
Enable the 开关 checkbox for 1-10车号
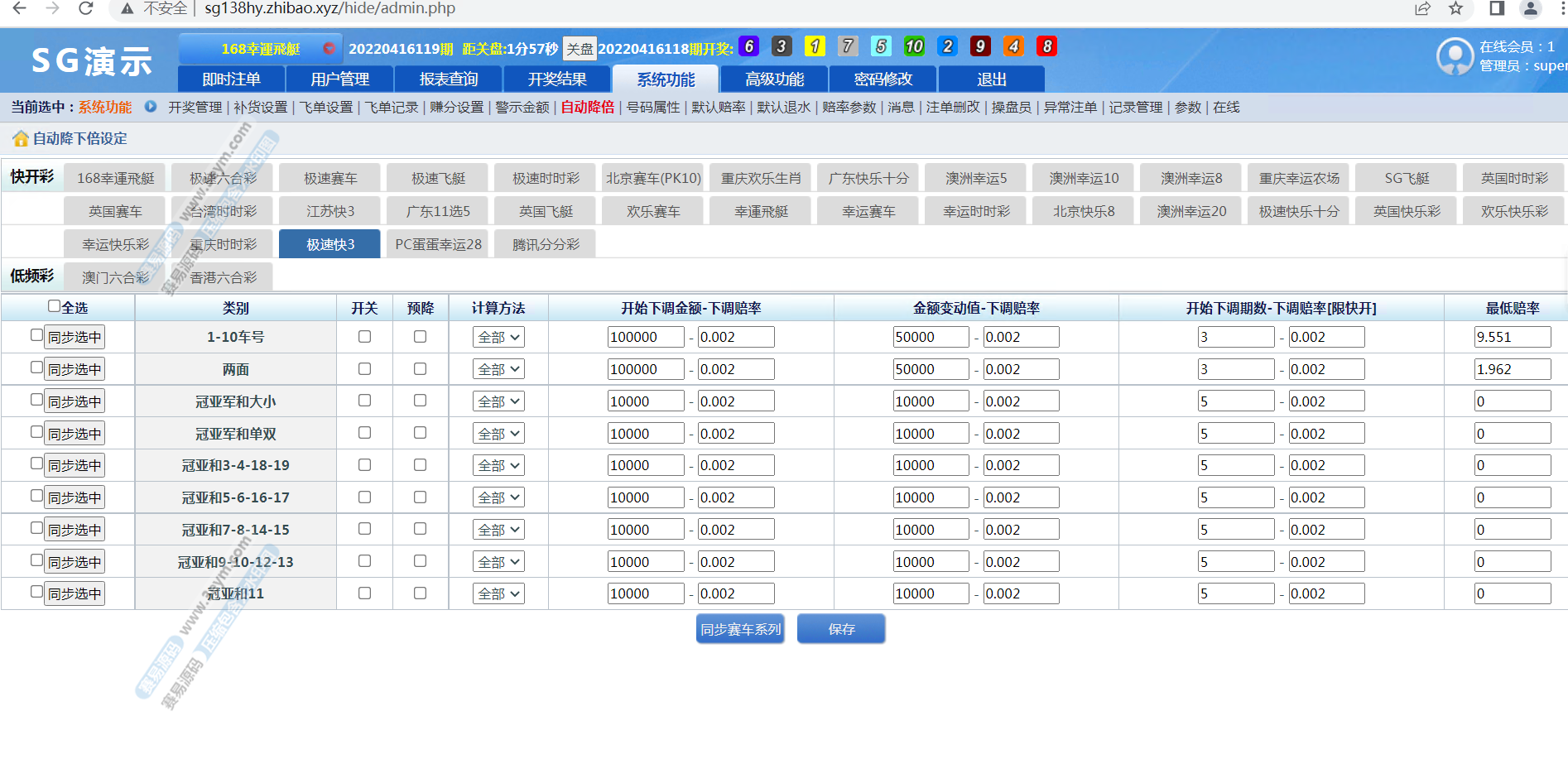click(x=364, y=337)
